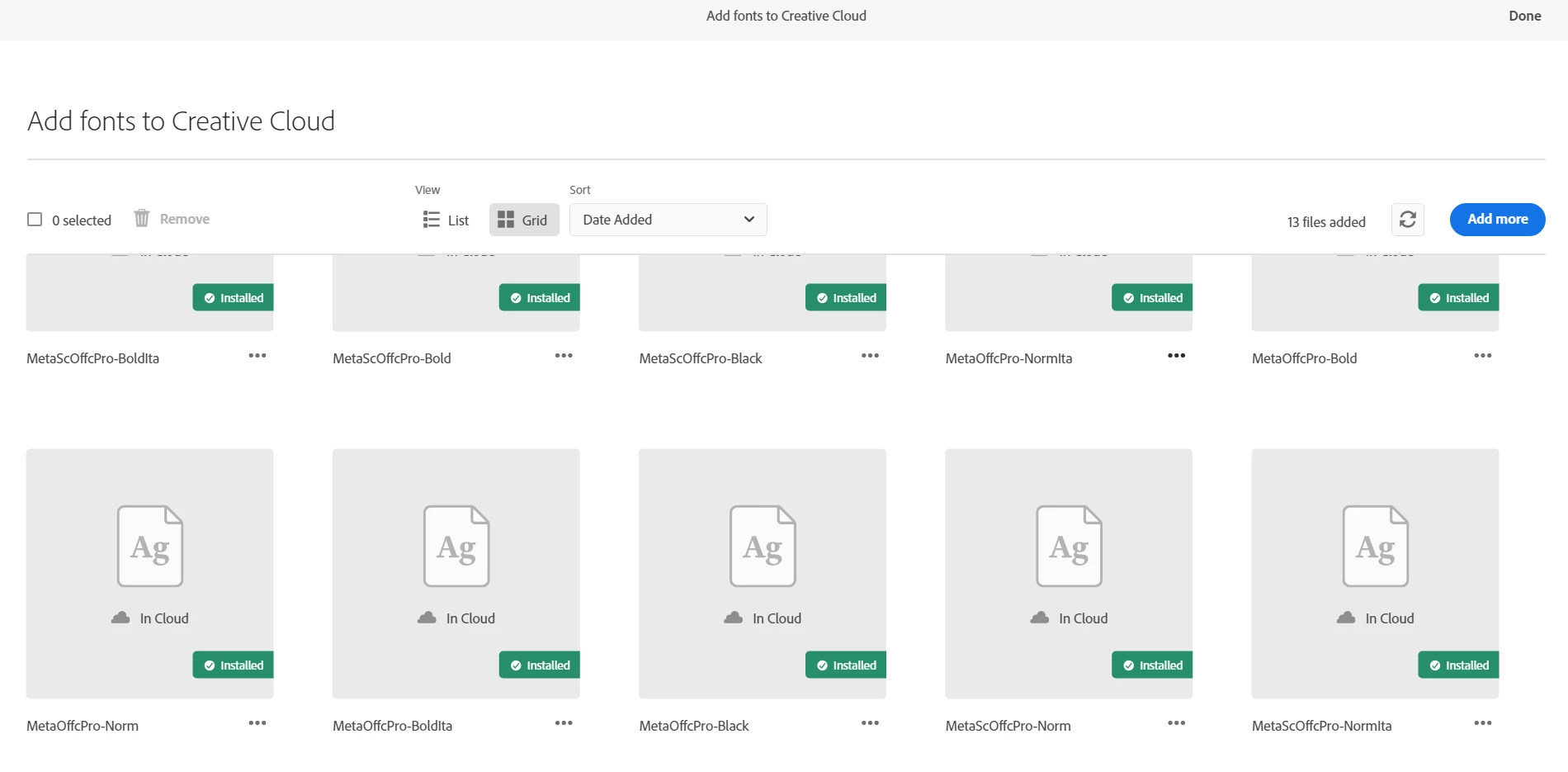Click the cloud icon on MetaScOffcPro-NormIta card
This screenshot has width=1568, height=772.
point(1346,618)
